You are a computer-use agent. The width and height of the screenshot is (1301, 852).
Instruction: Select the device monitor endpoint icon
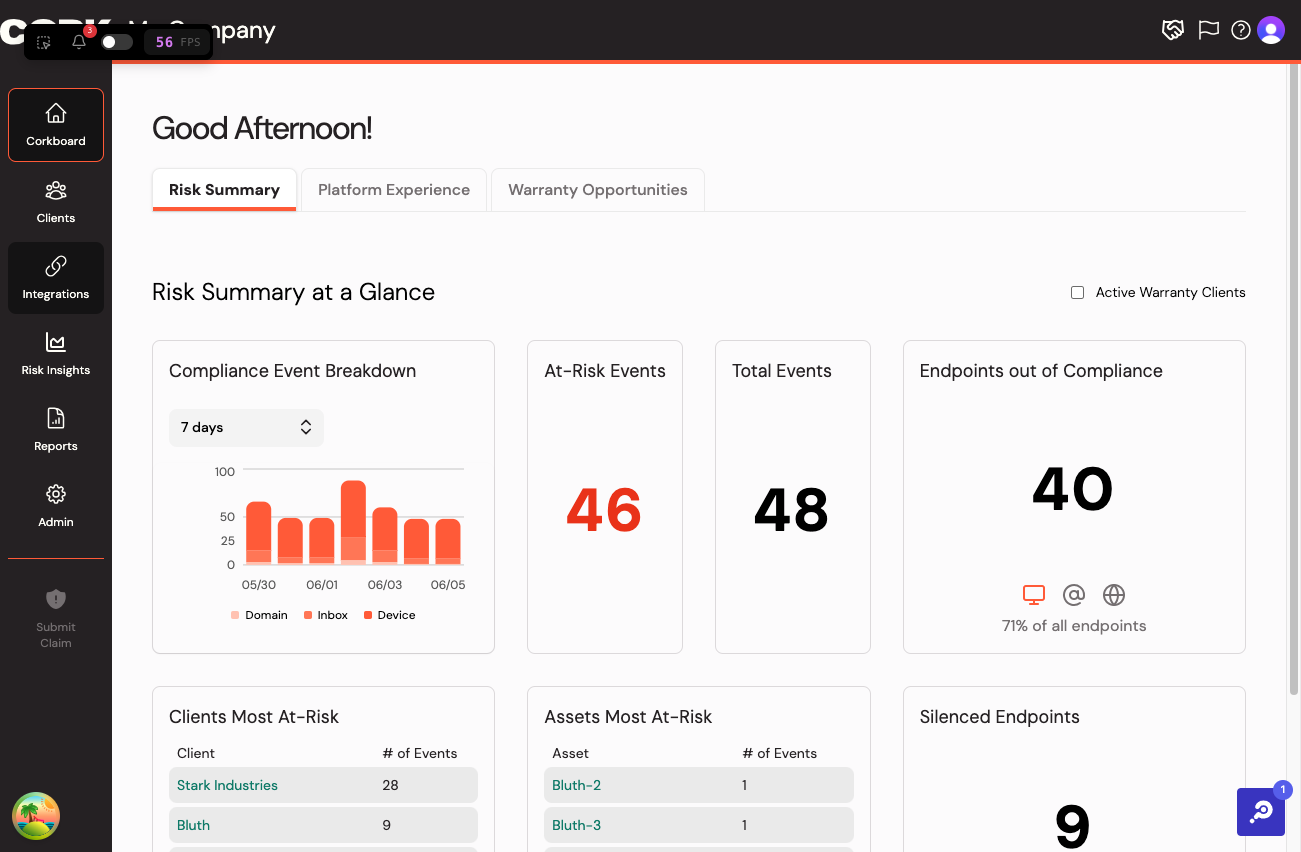1034,595
